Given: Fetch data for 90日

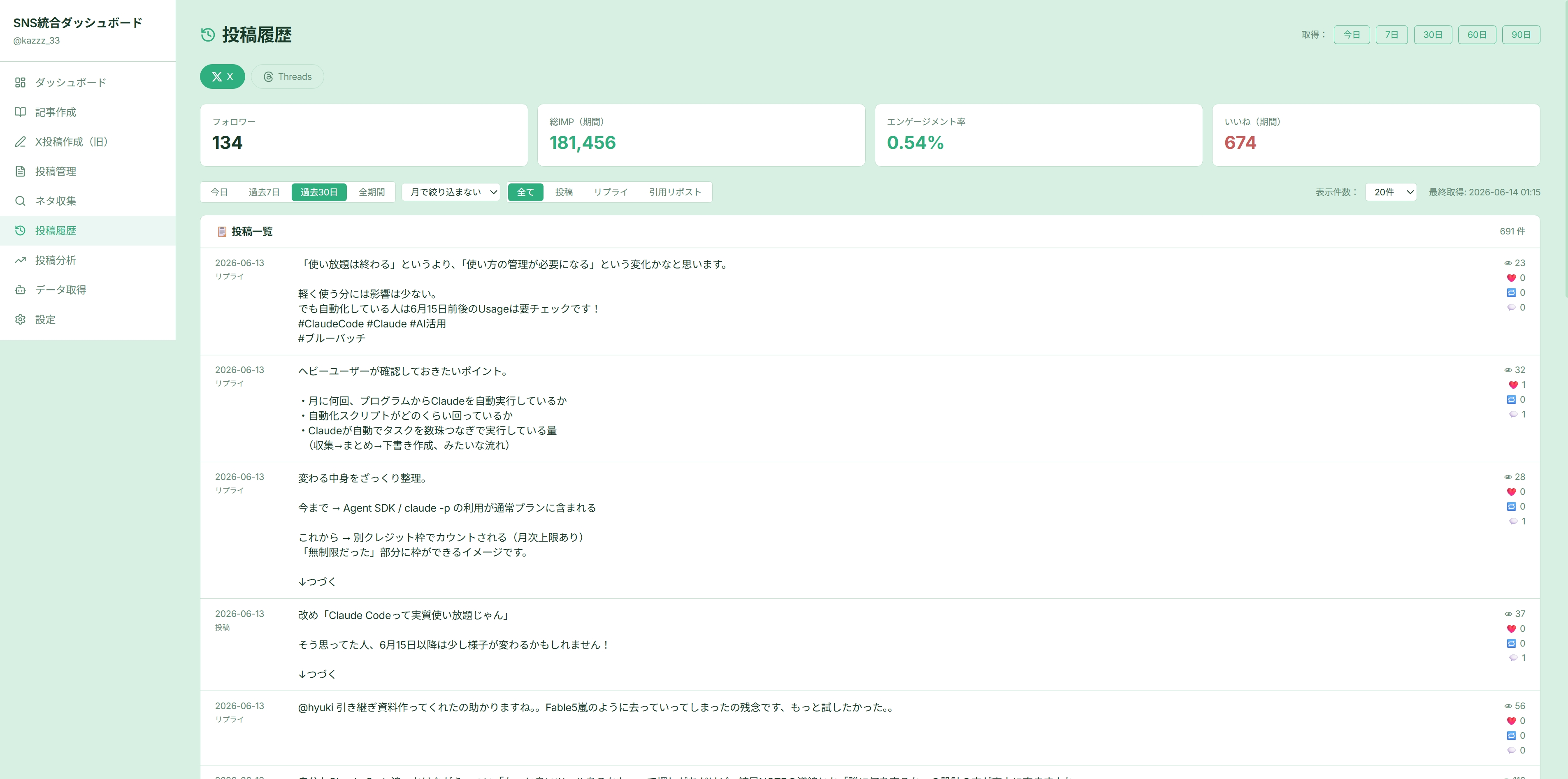Looking at the screenshot, I should coord(1521,35).
